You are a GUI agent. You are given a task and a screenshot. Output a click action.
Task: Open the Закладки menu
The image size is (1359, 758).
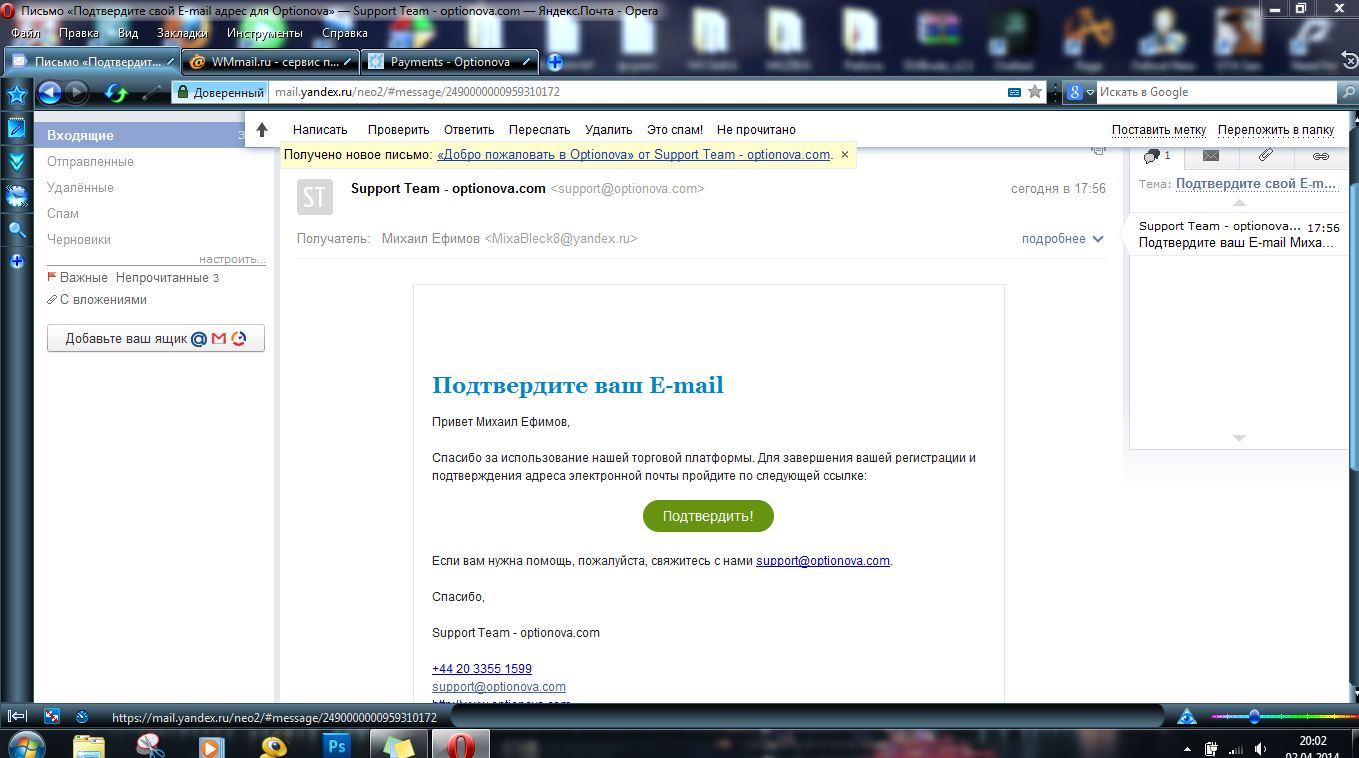click(182, 33)
